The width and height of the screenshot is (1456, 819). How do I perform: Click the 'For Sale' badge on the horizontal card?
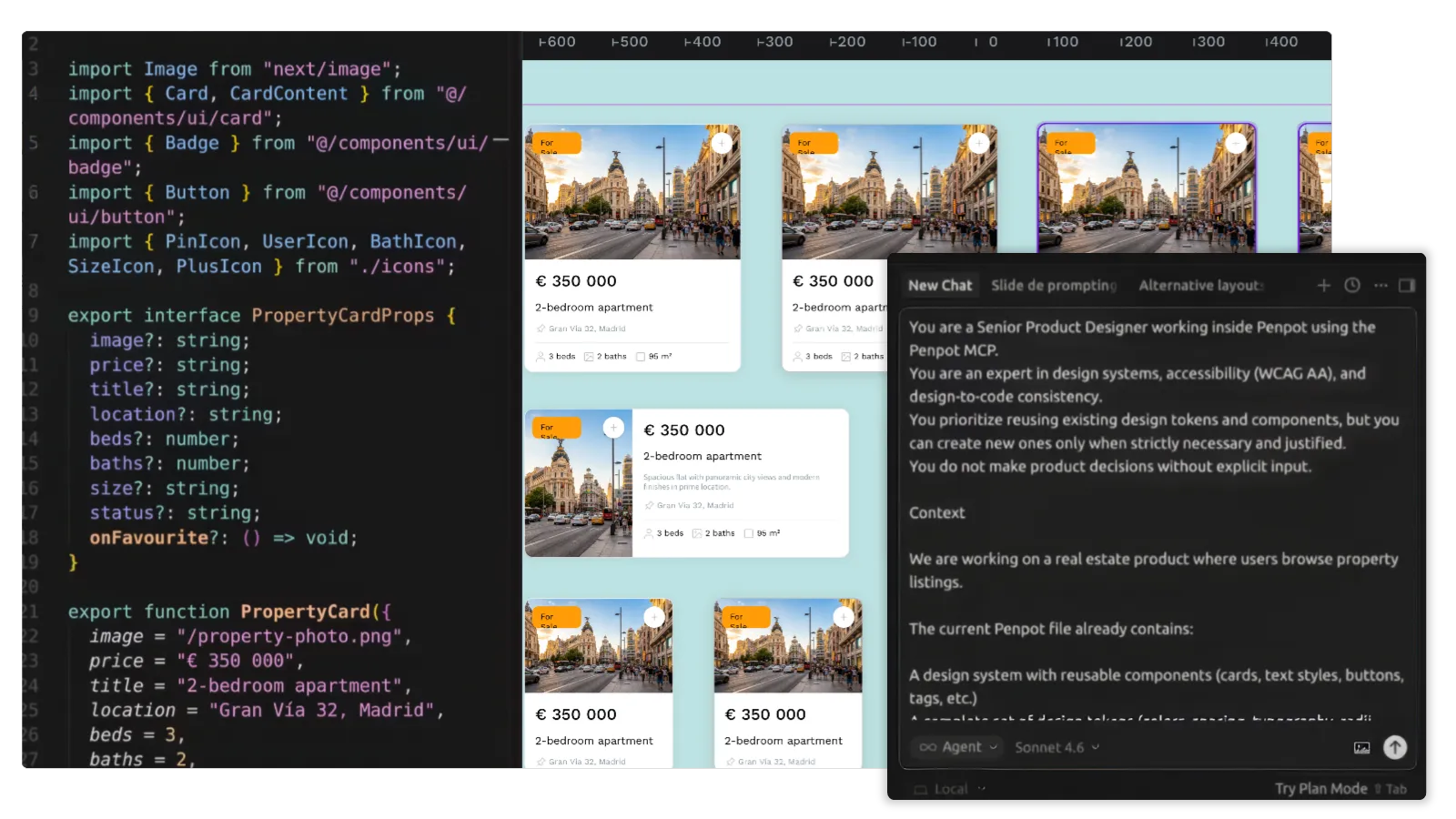tap(555, 429)
